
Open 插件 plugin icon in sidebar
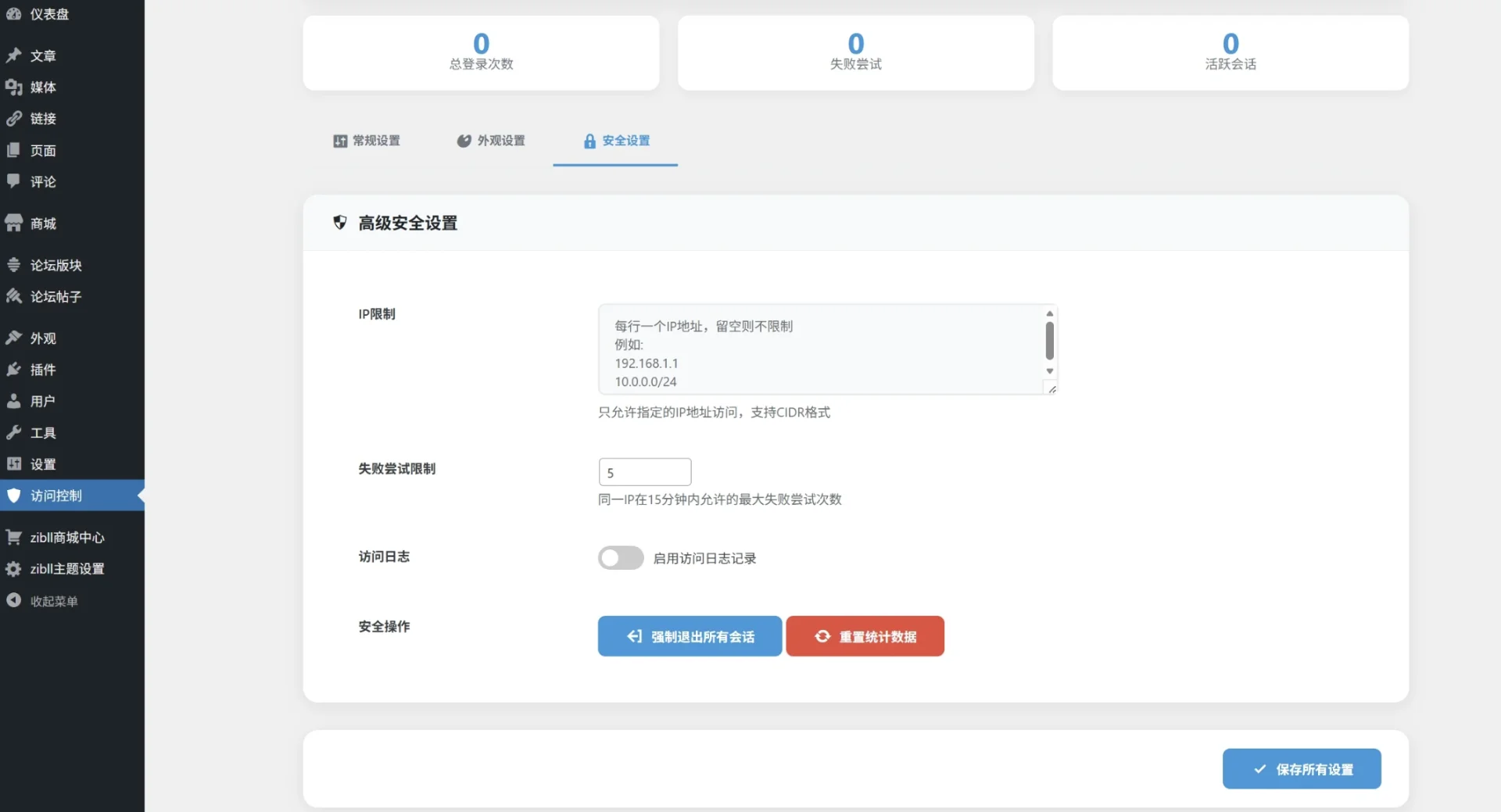13,370
